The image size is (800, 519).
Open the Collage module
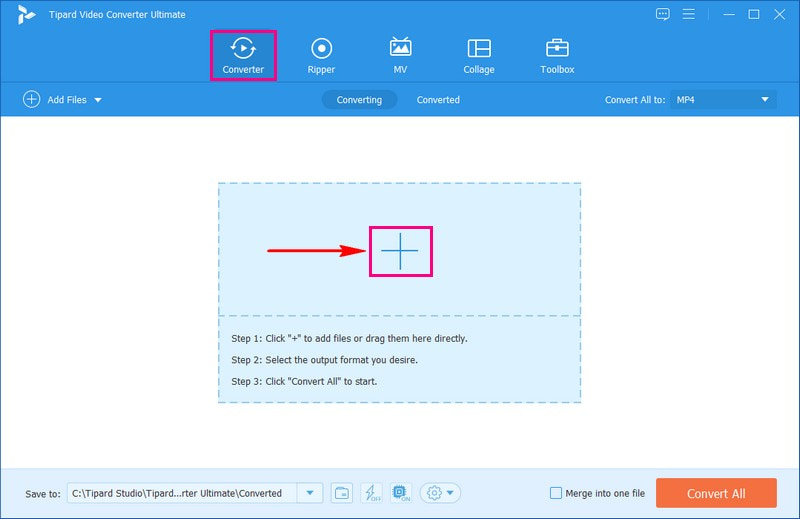click(x=479, y=55)
